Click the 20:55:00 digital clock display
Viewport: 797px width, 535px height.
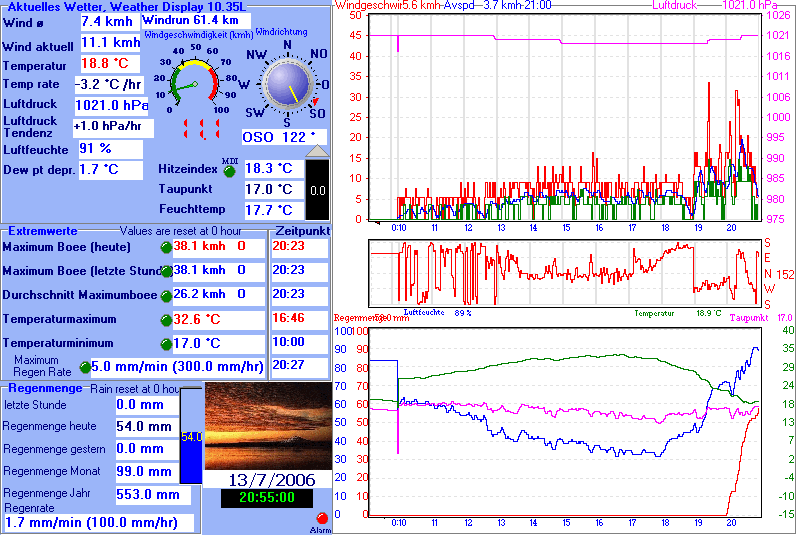(x=266, y=497)
